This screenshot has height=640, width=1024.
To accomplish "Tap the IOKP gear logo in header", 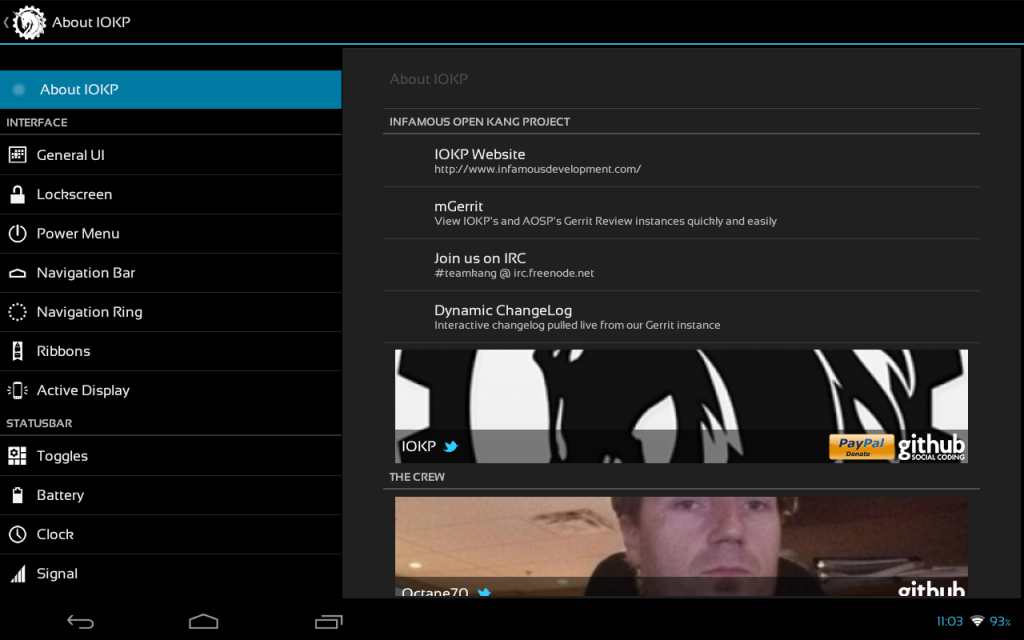I will point(29,22).
